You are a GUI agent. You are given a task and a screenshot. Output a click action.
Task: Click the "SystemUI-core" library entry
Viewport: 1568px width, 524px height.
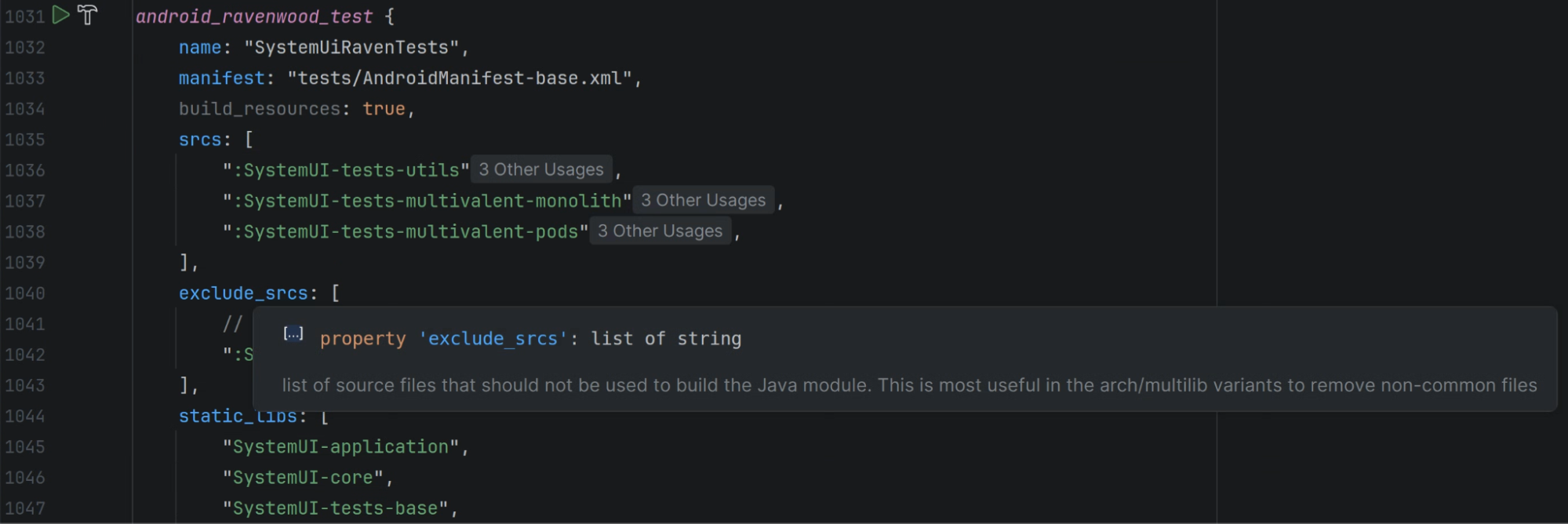[304, 477]
